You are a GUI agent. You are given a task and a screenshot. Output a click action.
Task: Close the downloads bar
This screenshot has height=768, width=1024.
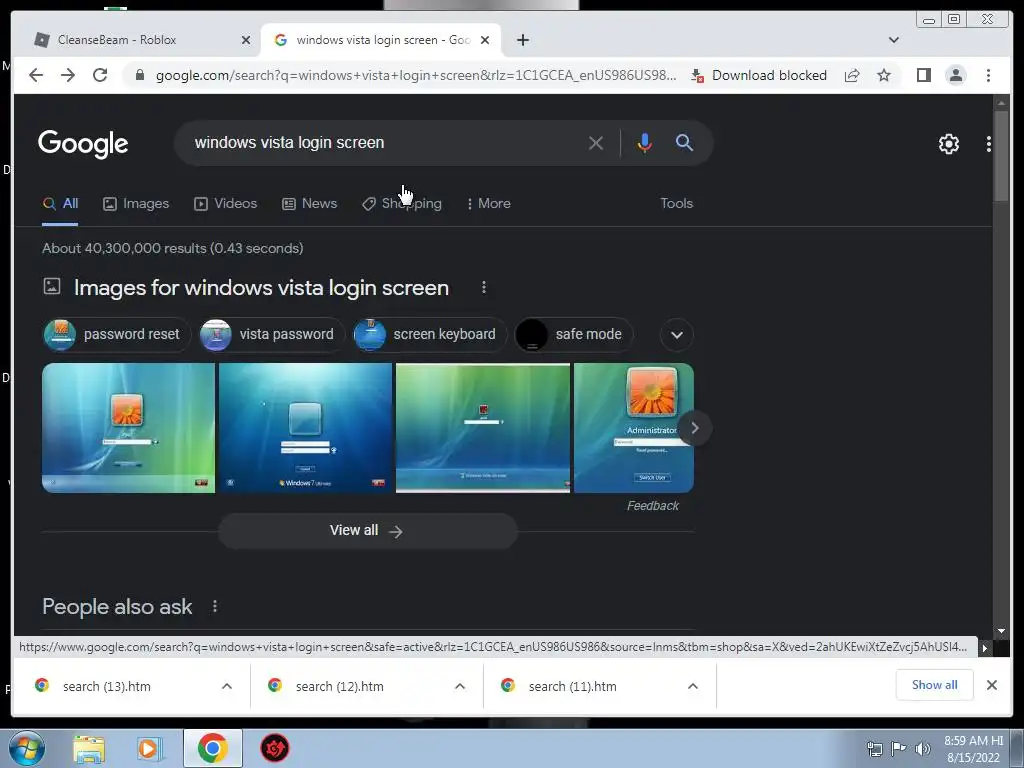coord(991,684)
